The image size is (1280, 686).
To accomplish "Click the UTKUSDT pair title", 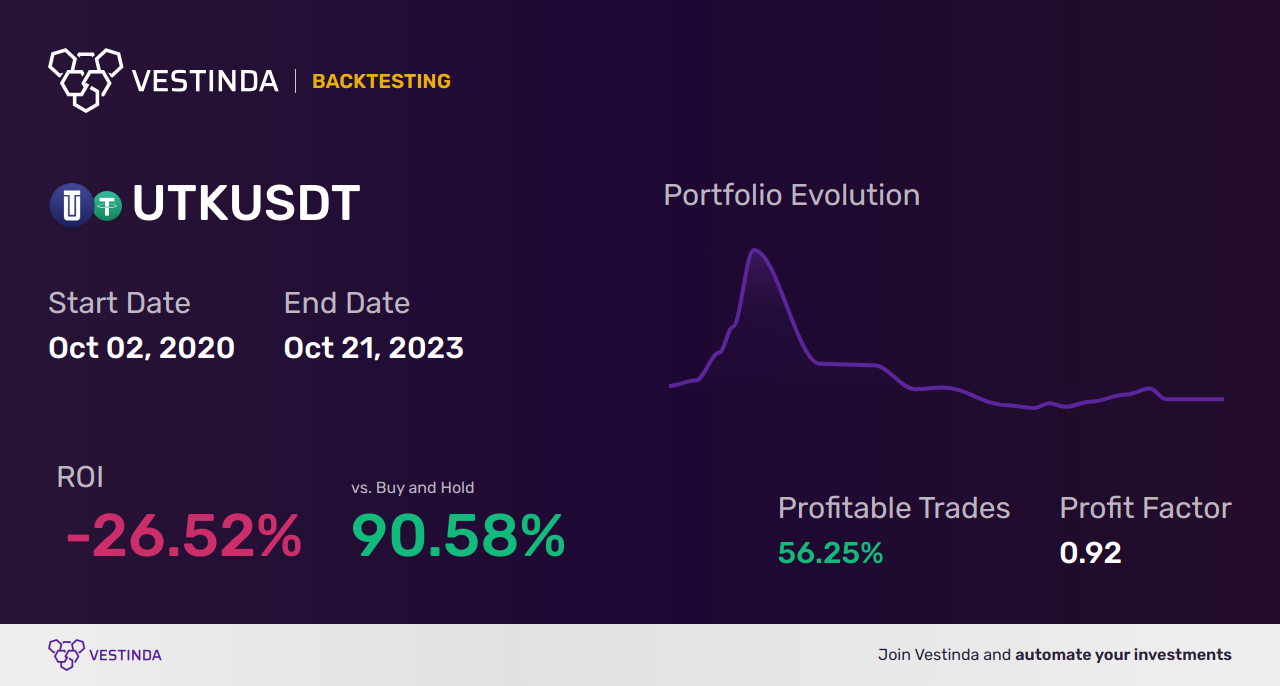I will 246,204.
